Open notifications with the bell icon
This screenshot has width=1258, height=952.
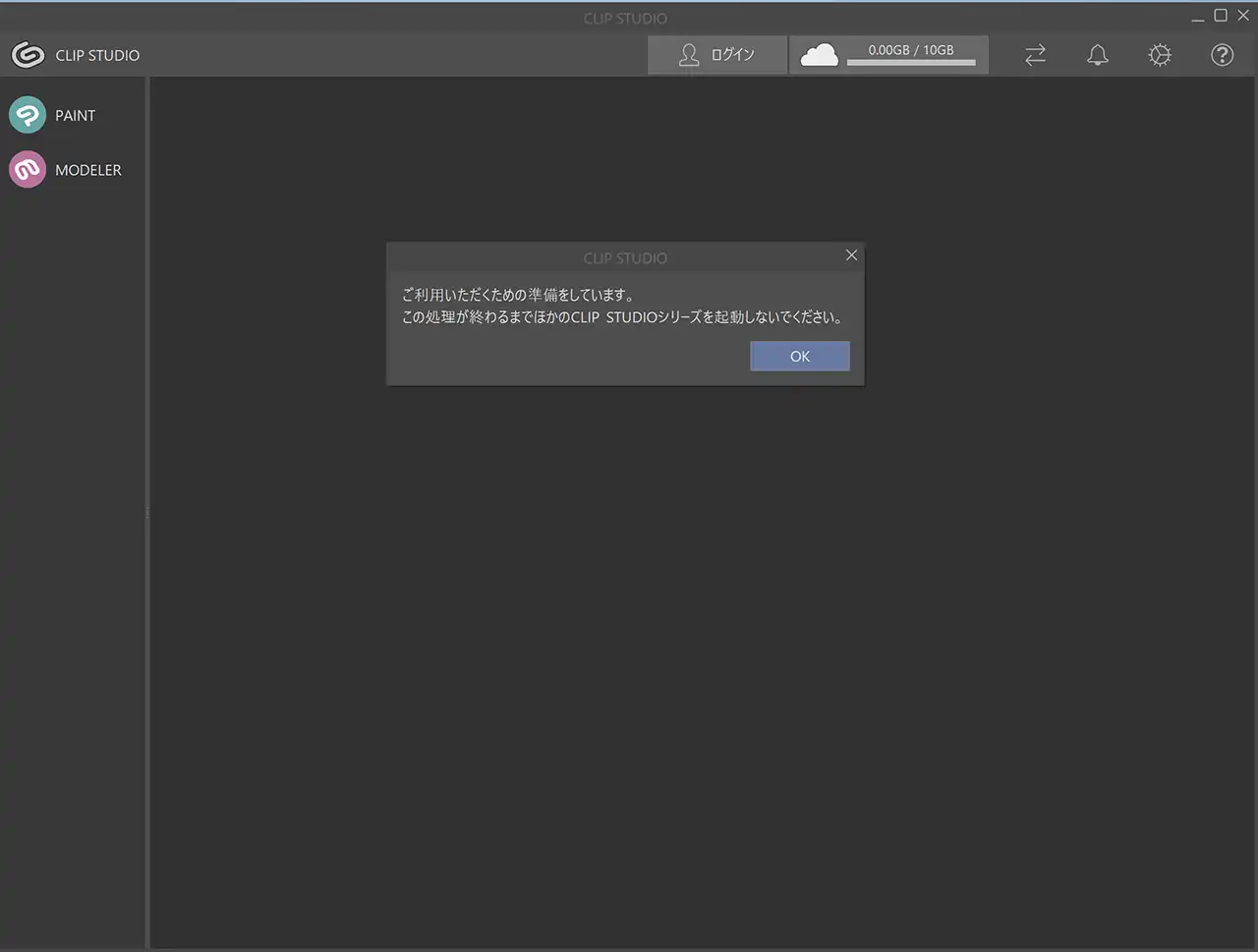click(x=1098, y=55)
